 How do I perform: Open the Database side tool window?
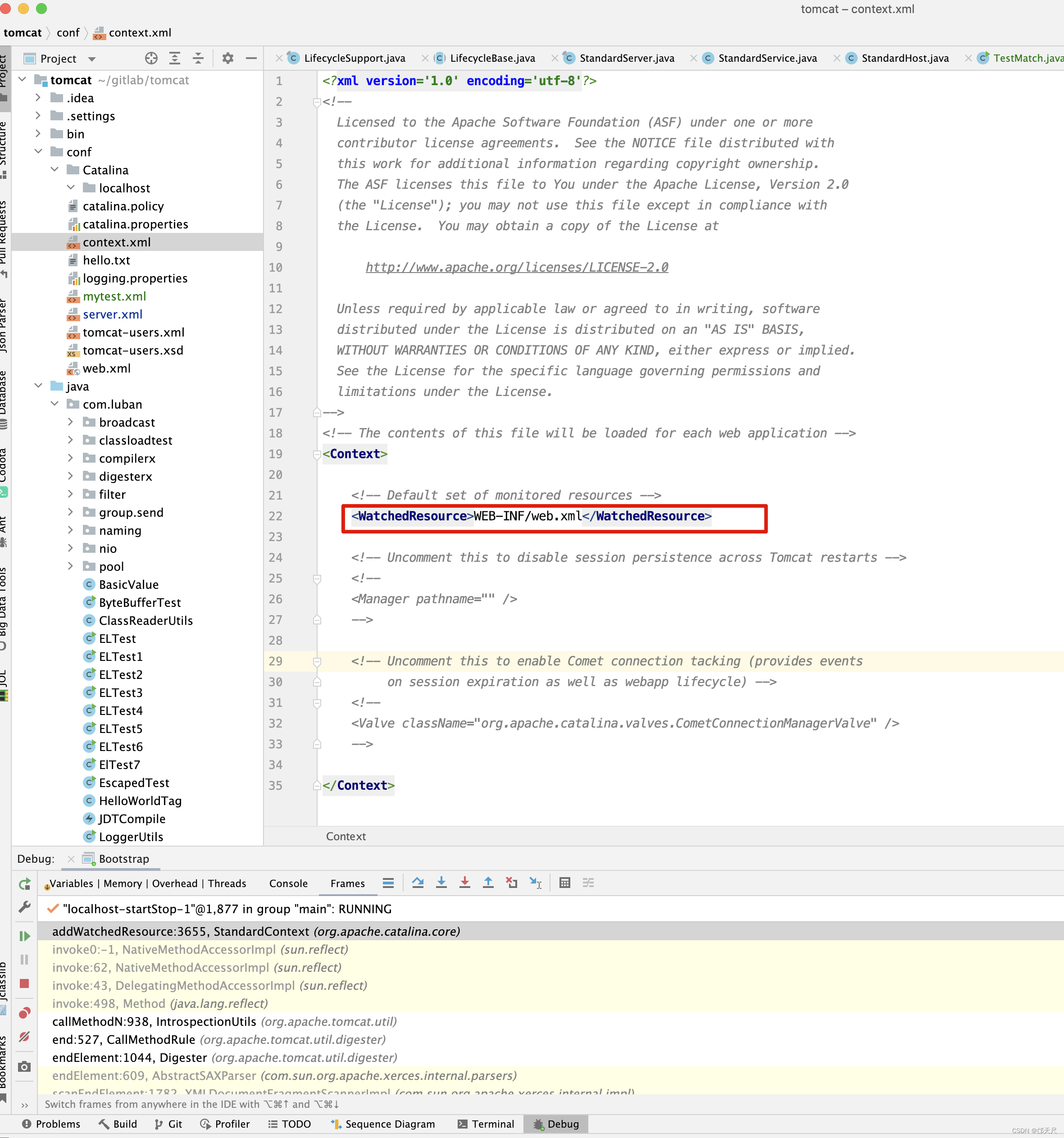5,400
